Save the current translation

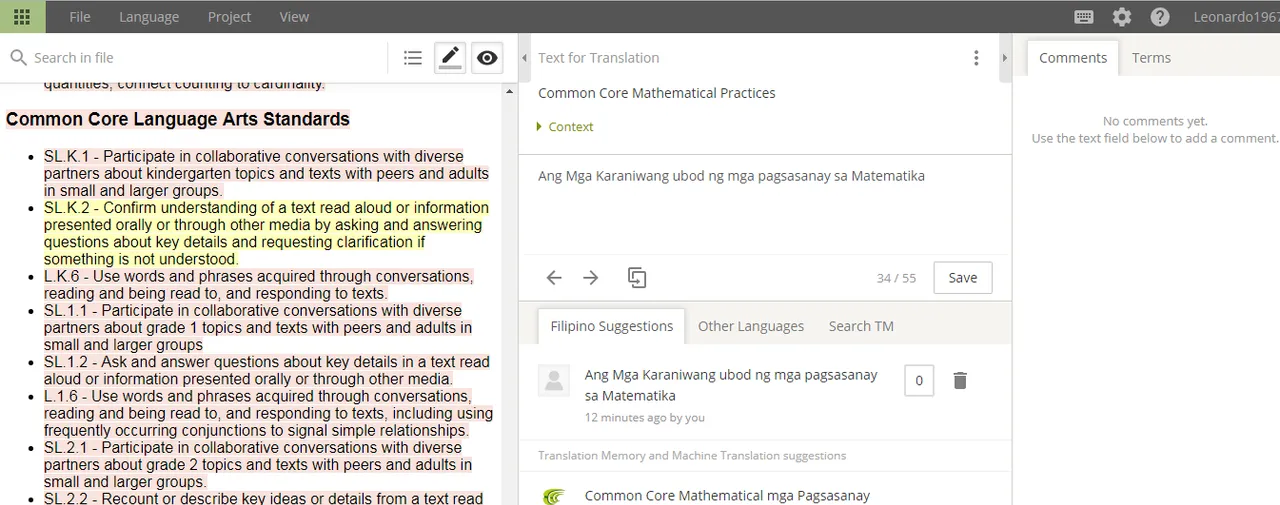pos(963,278)
